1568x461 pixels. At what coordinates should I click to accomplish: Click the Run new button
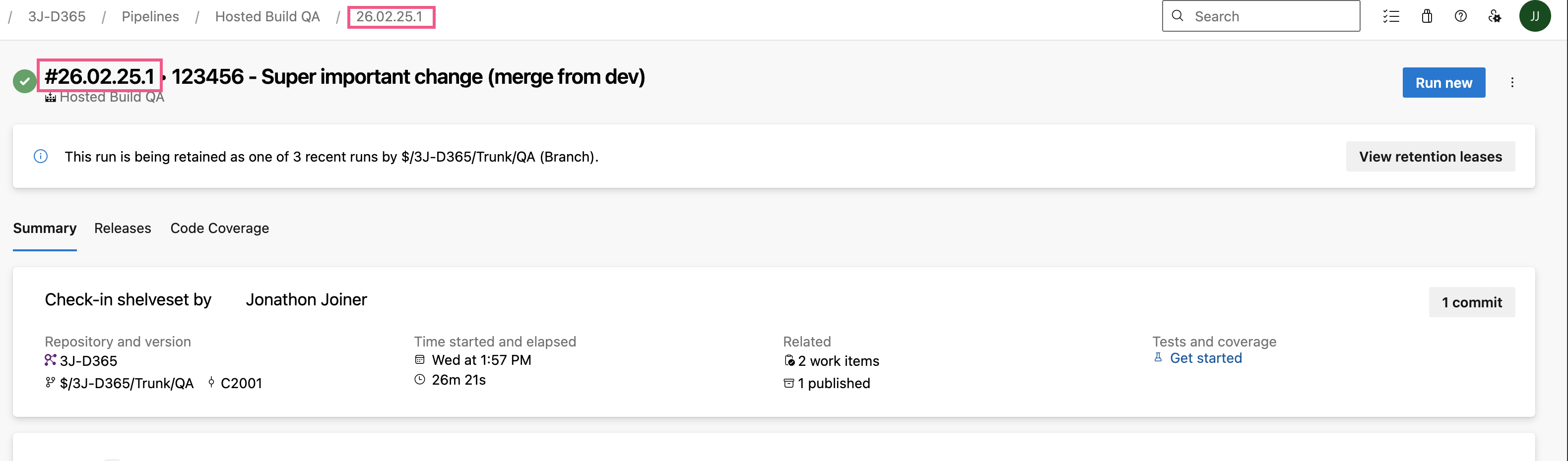[1444, 83]
